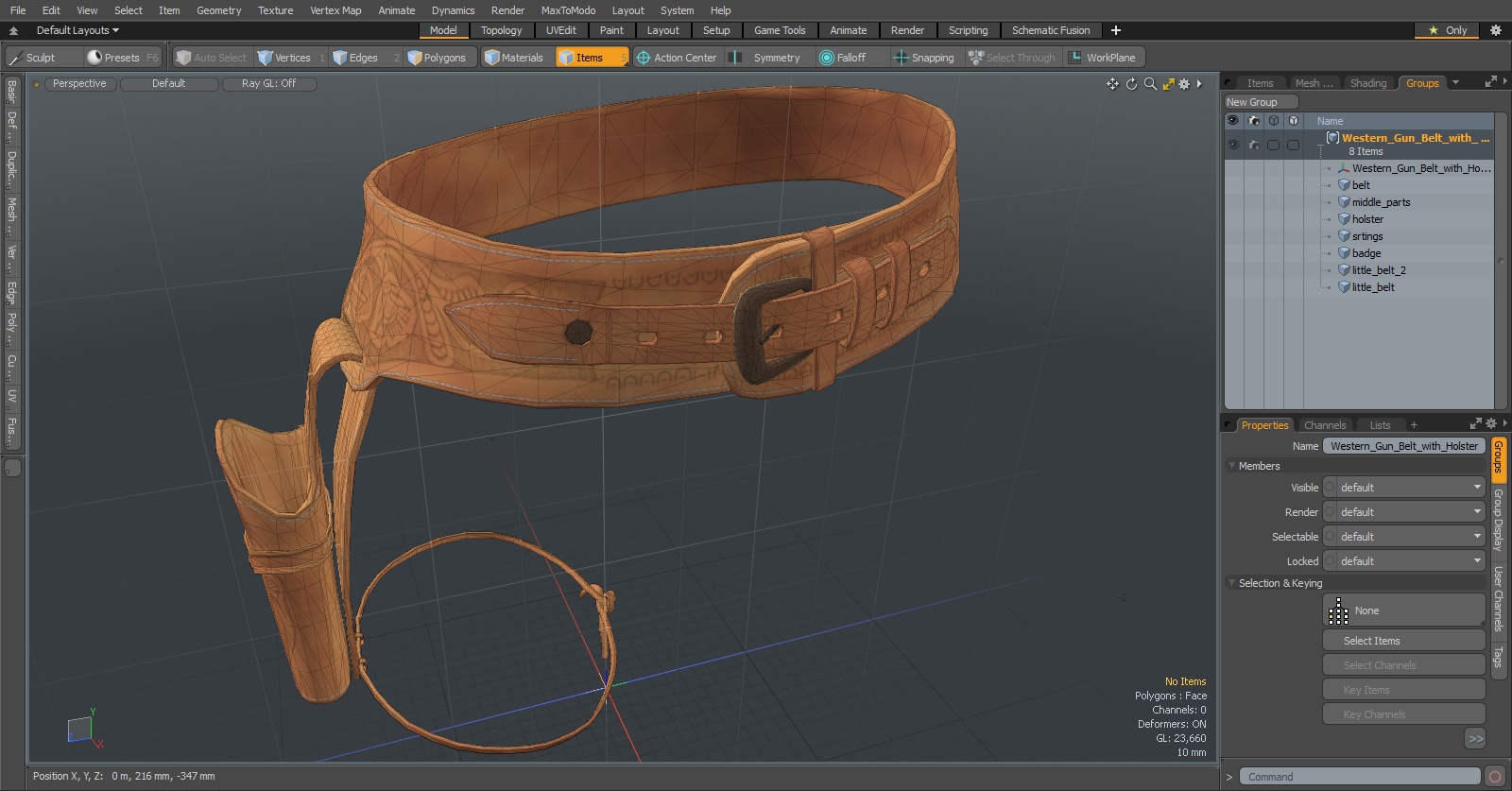Open the Texture menu
Image resolution: width=1512 pixels, height=791 pixels.
pos(275,10)
